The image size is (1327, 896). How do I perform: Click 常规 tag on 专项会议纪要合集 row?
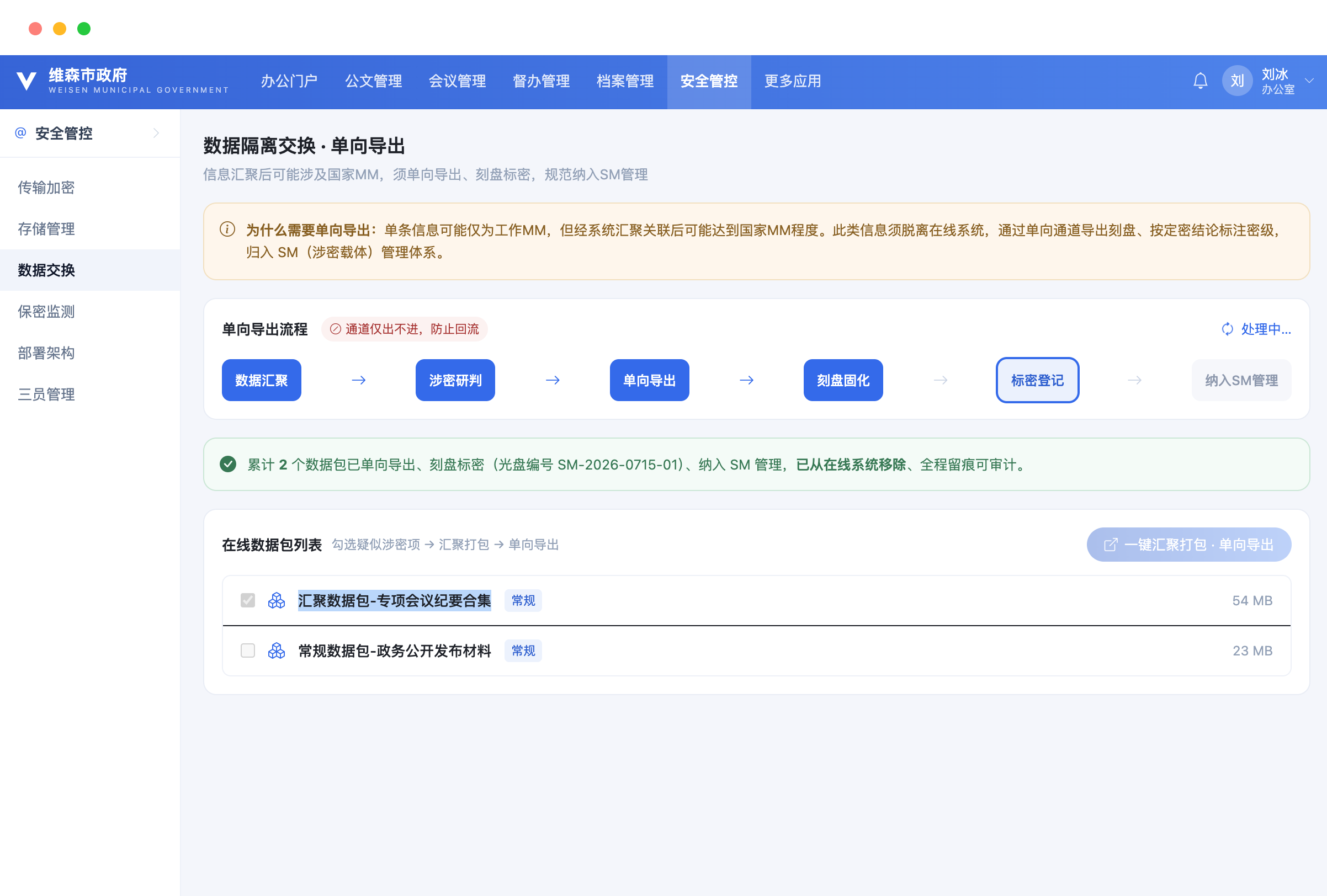tap(523, 600)
